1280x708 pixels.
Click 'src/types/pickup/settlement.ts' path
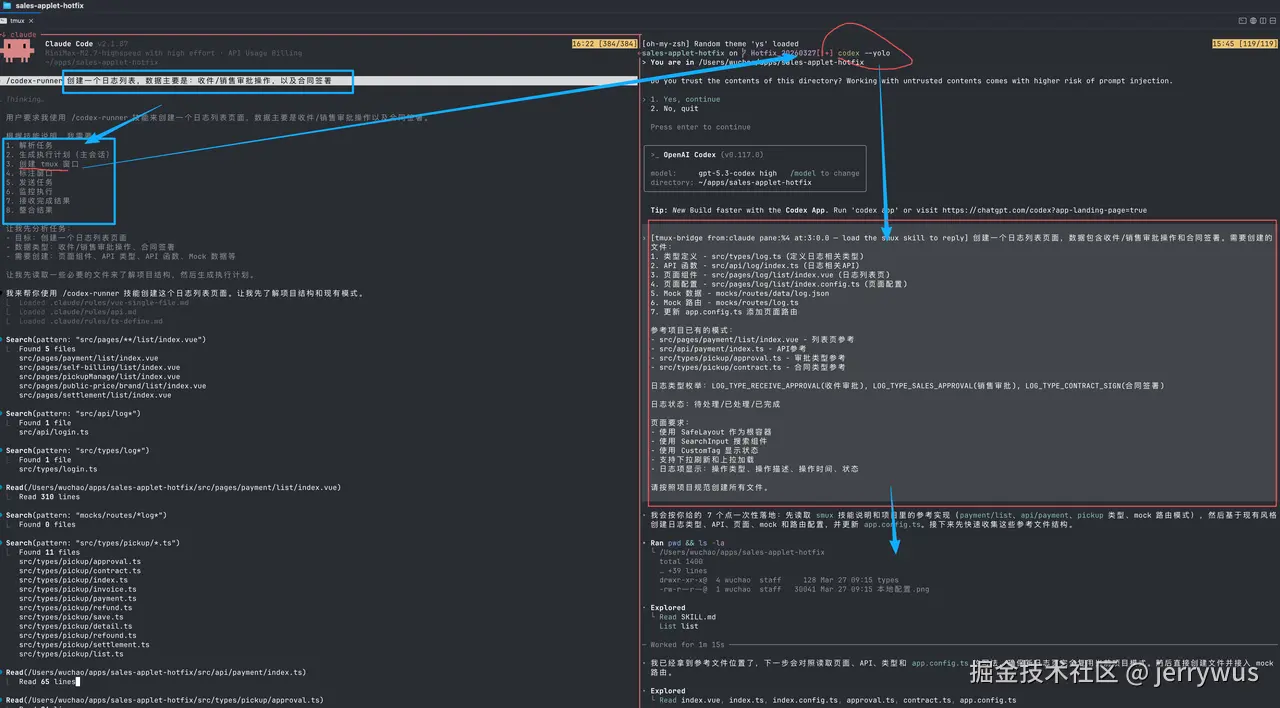click(x=84, y=645)
